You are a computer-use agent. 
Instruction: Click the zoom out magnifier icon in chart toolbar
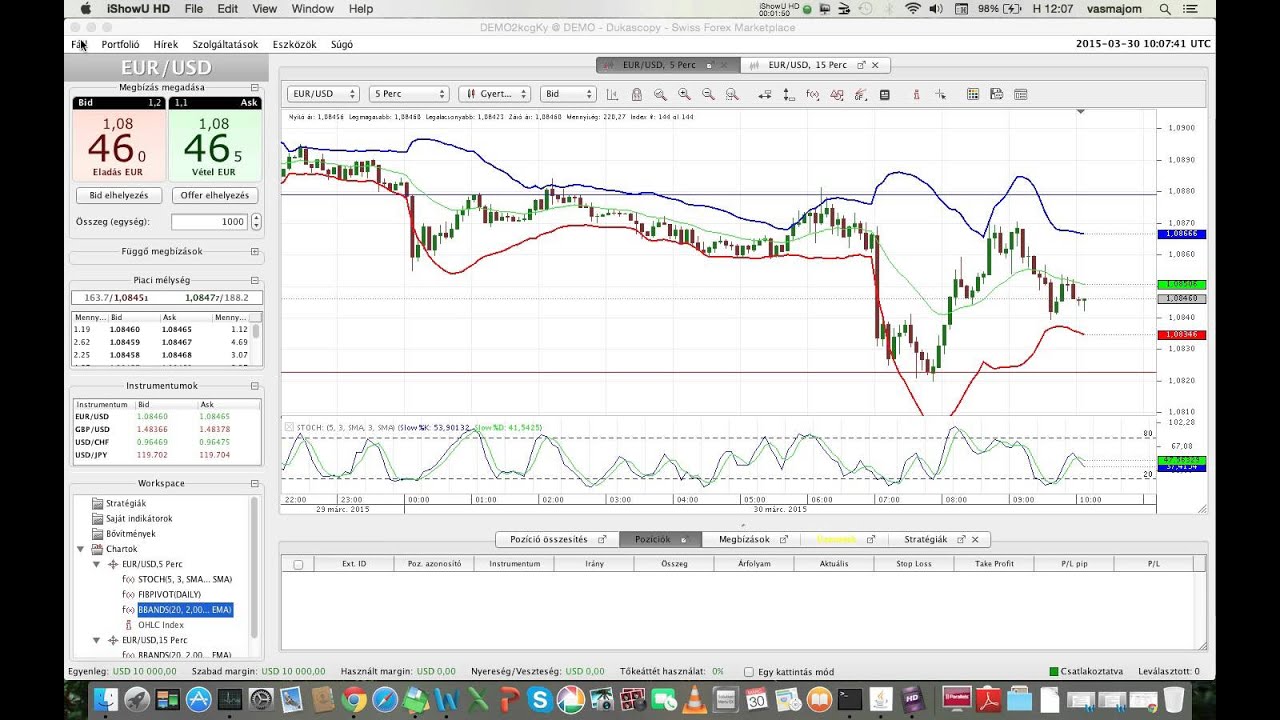(x=708, y=94)
